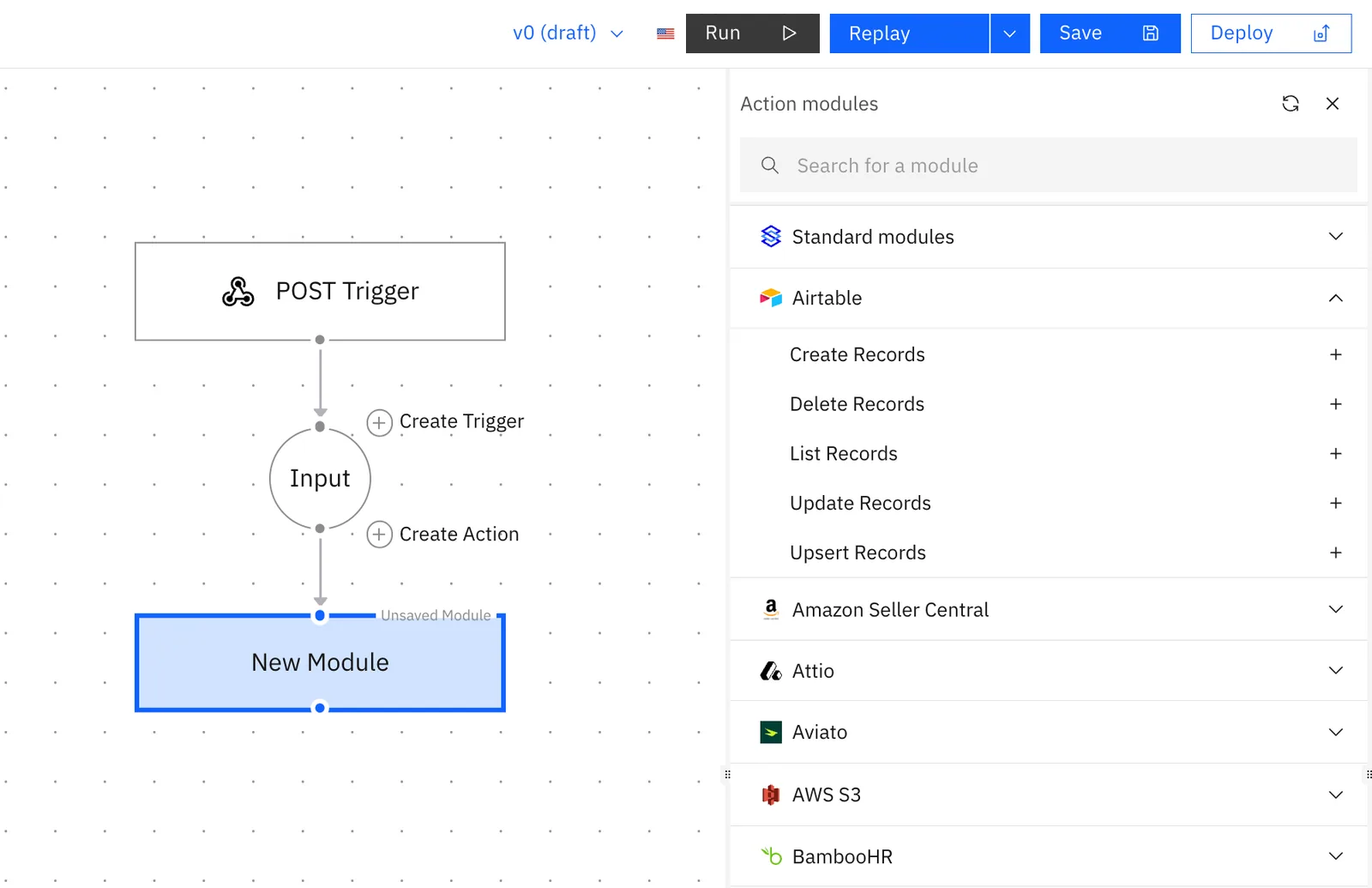Click the Amazon logo icon
This screenshot has height=888, width=1372.
[x=771, y=609]
